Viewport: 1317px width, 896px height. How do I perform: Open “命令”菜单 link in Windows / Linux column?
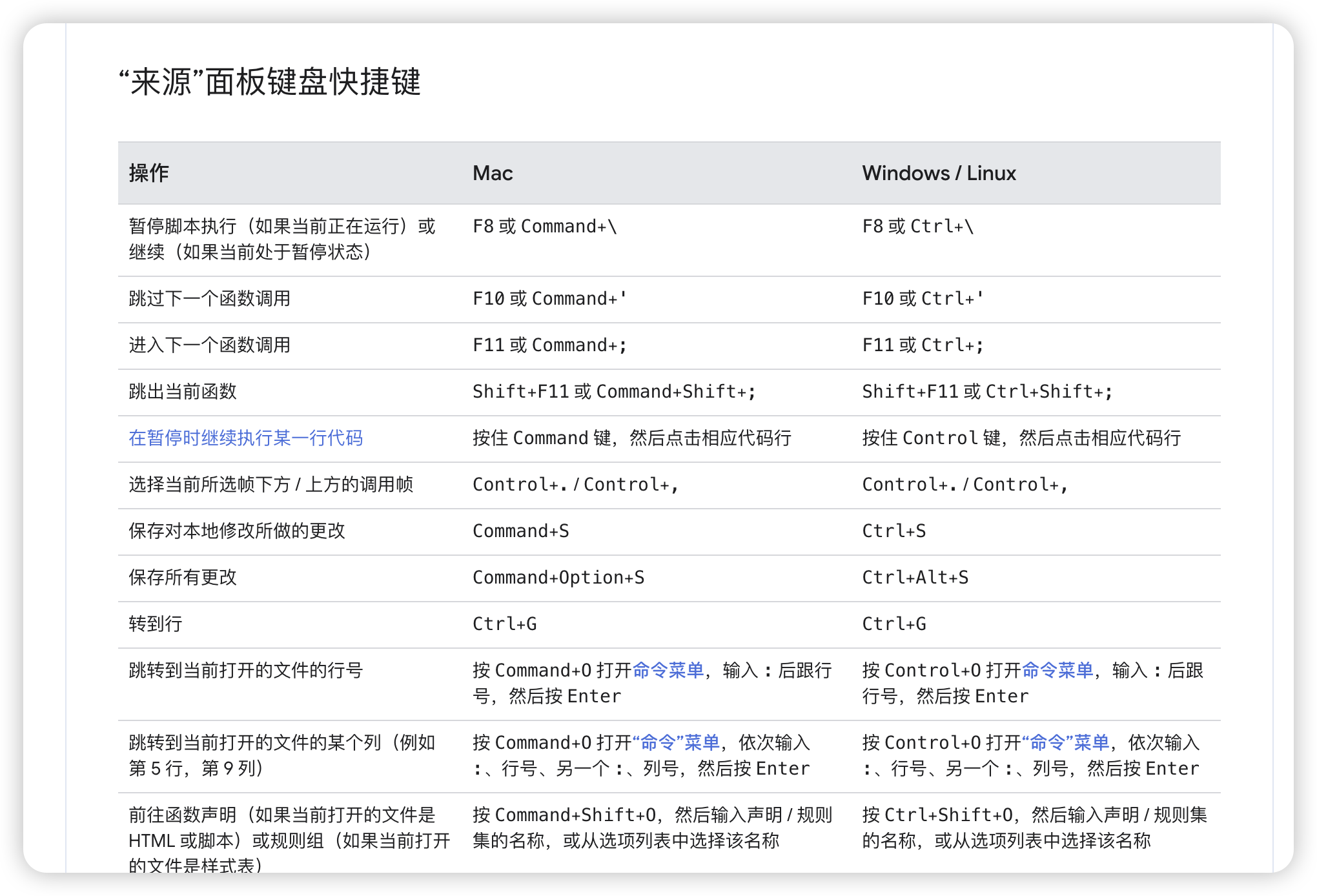click(1065, 743)
